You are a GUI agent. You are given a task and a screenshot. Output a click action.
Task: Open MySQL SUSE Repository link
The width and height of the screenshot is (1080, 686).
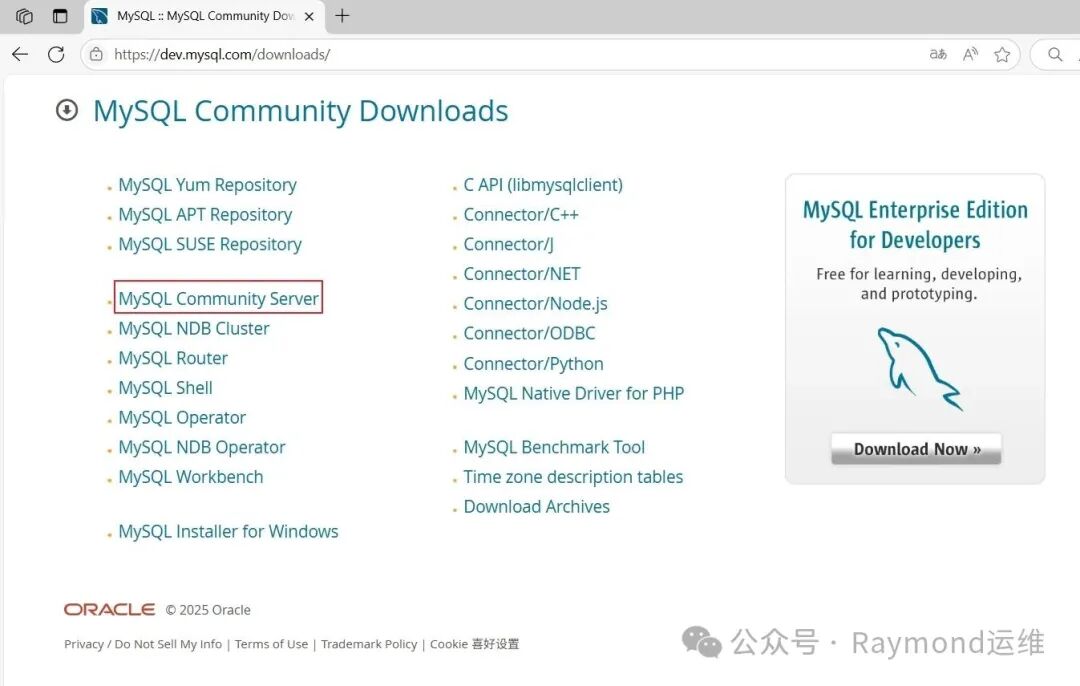tap(210, 245)
